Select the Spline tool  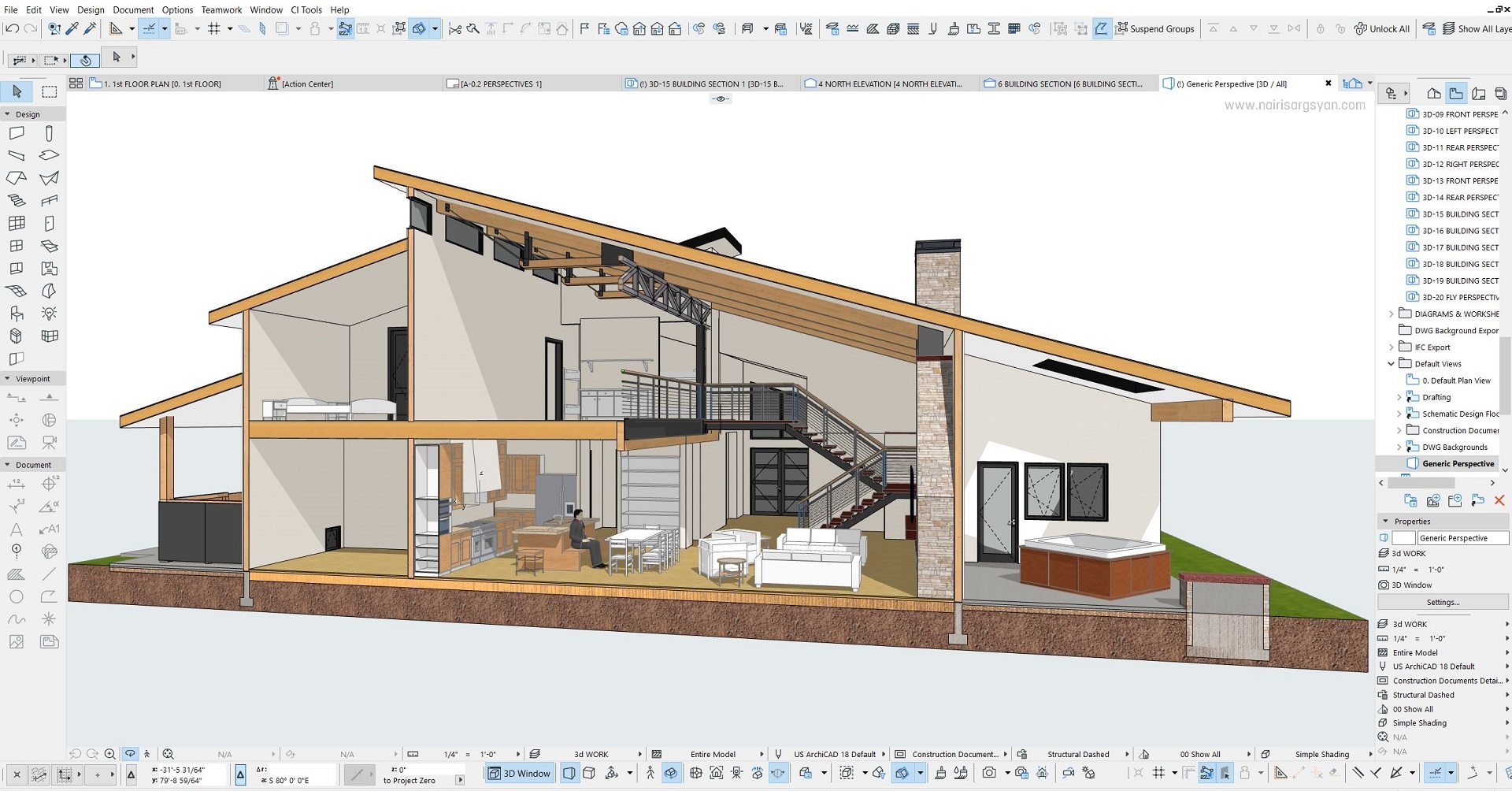[17, 619]
